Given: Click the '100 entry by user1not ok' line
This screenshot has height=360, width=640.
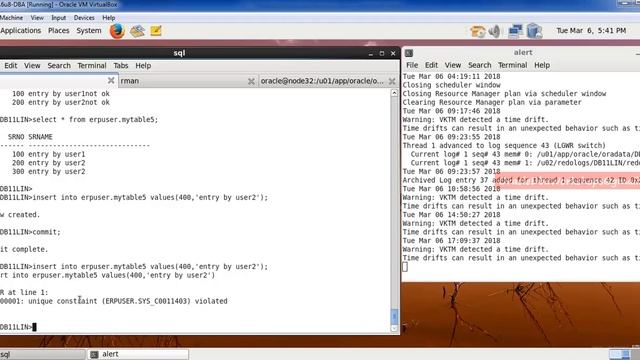Looking at the screenshot, I should pyautogui.click(x=61, y=93).
